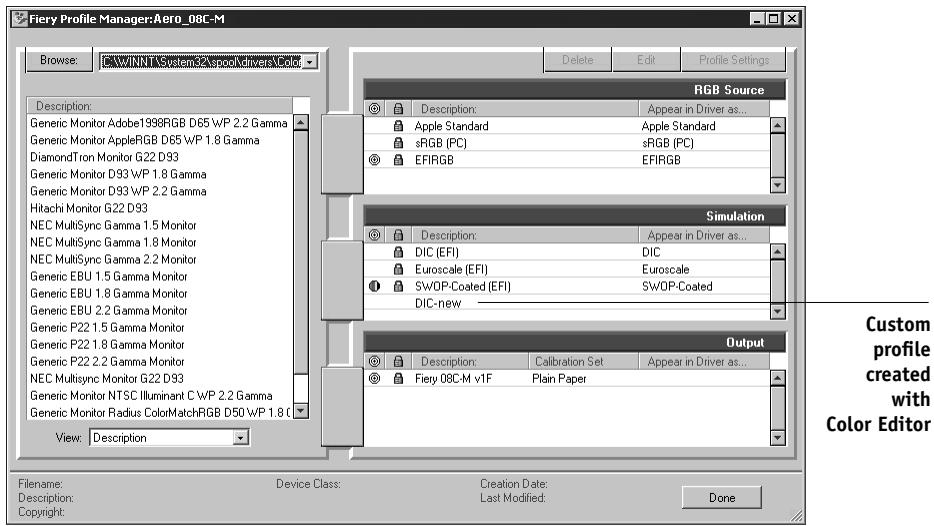Click lock icon in Output header
This screenshot has height=526, width=934.
(398, 362)
